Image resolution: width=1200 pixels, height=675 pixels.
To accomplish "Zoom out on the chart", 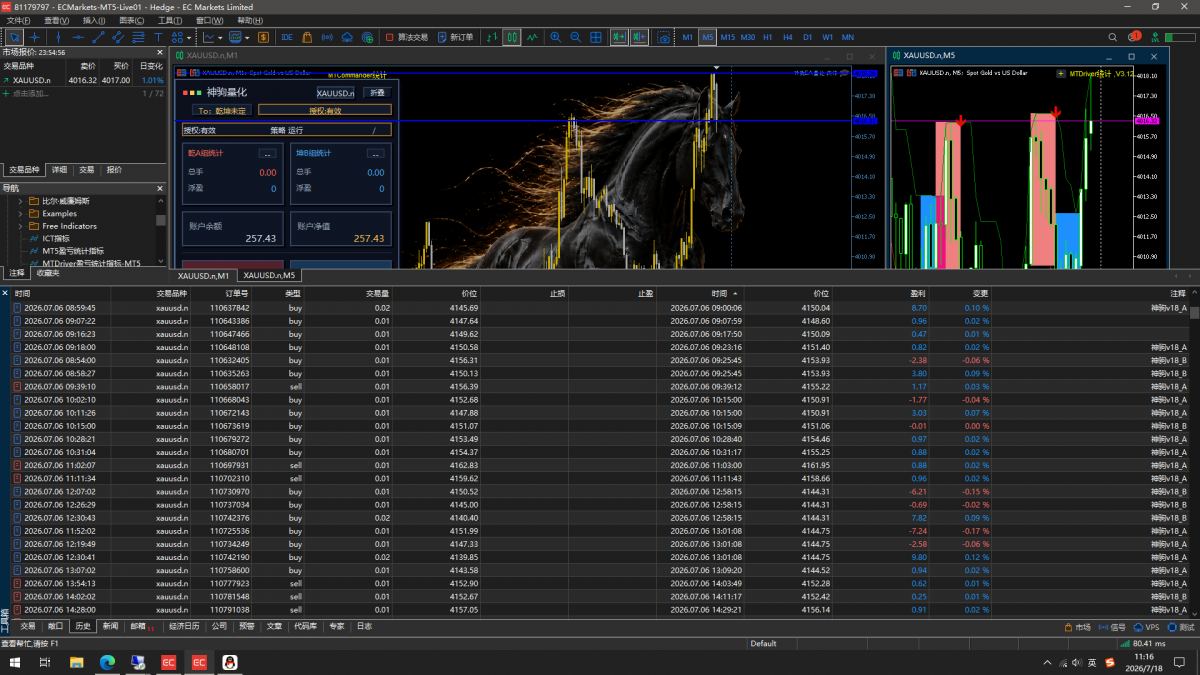I will tap(575, 37).
